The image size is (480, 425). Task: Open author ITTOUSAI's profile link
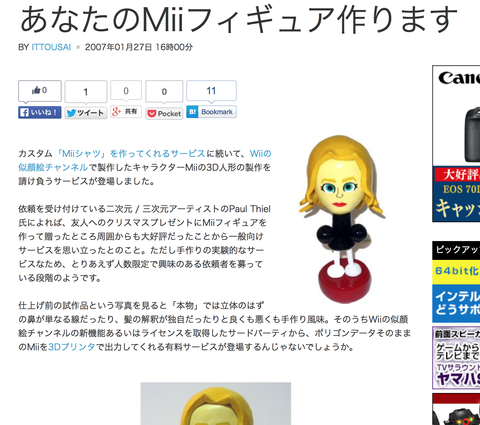[51, 47]
